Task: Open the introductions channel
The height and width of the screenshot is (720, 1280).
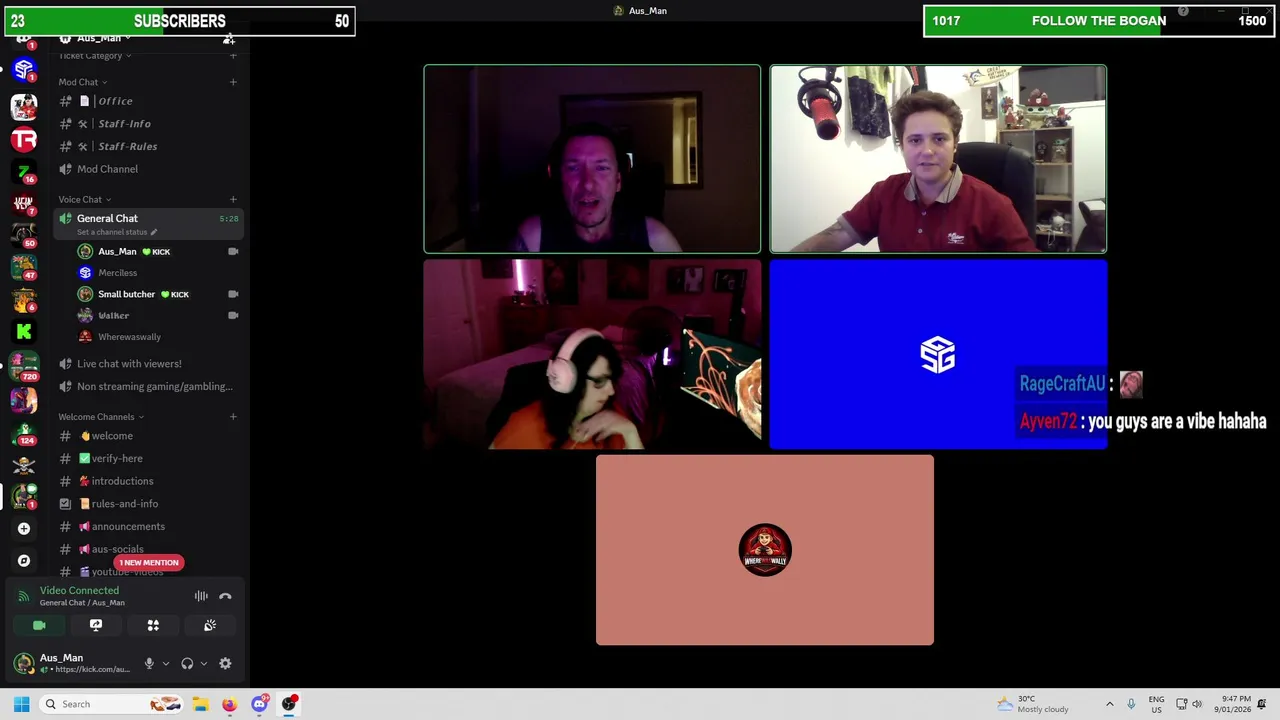Action: pos(148,481)
